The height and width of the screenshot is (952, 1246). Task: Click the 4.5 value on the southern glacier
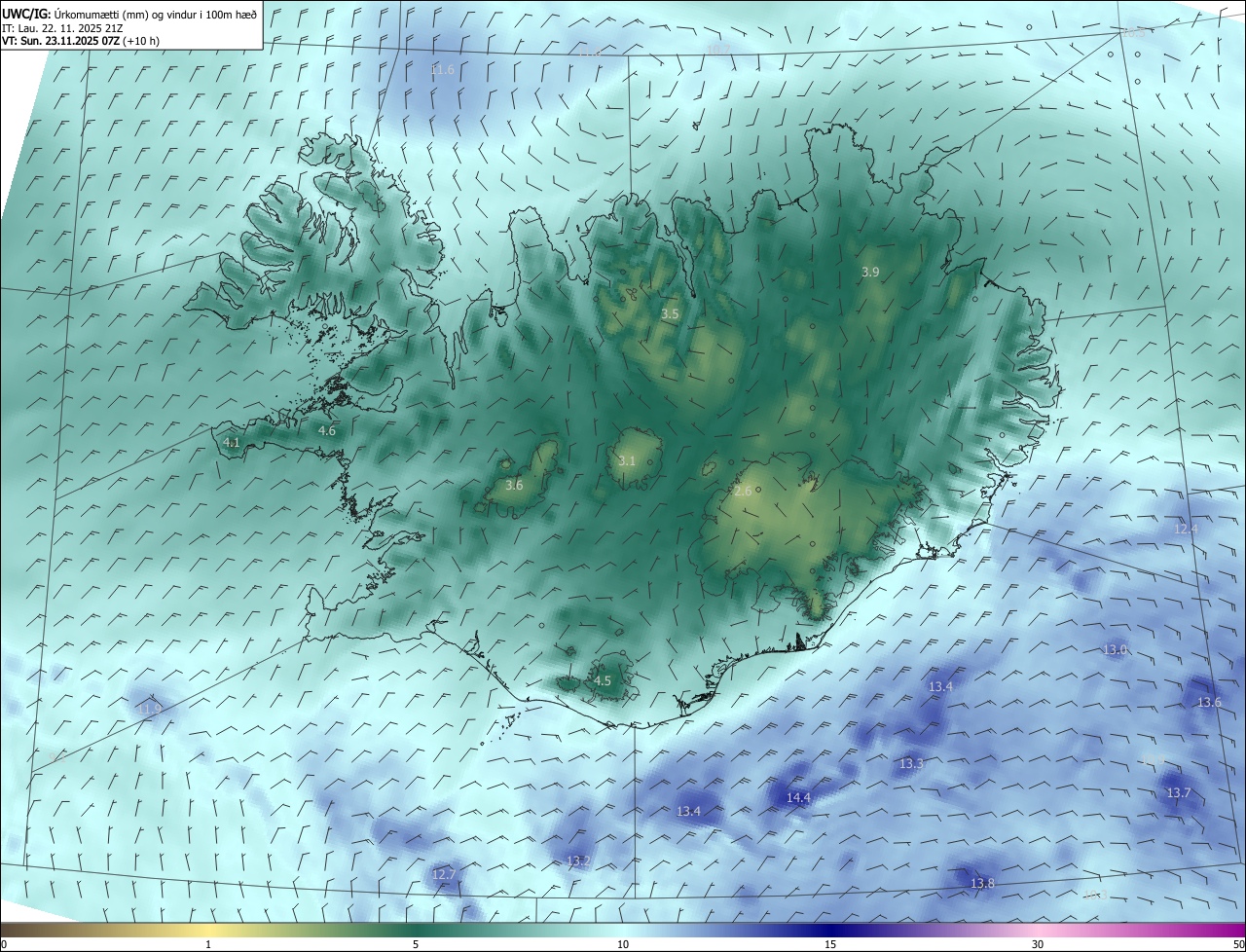603,680
